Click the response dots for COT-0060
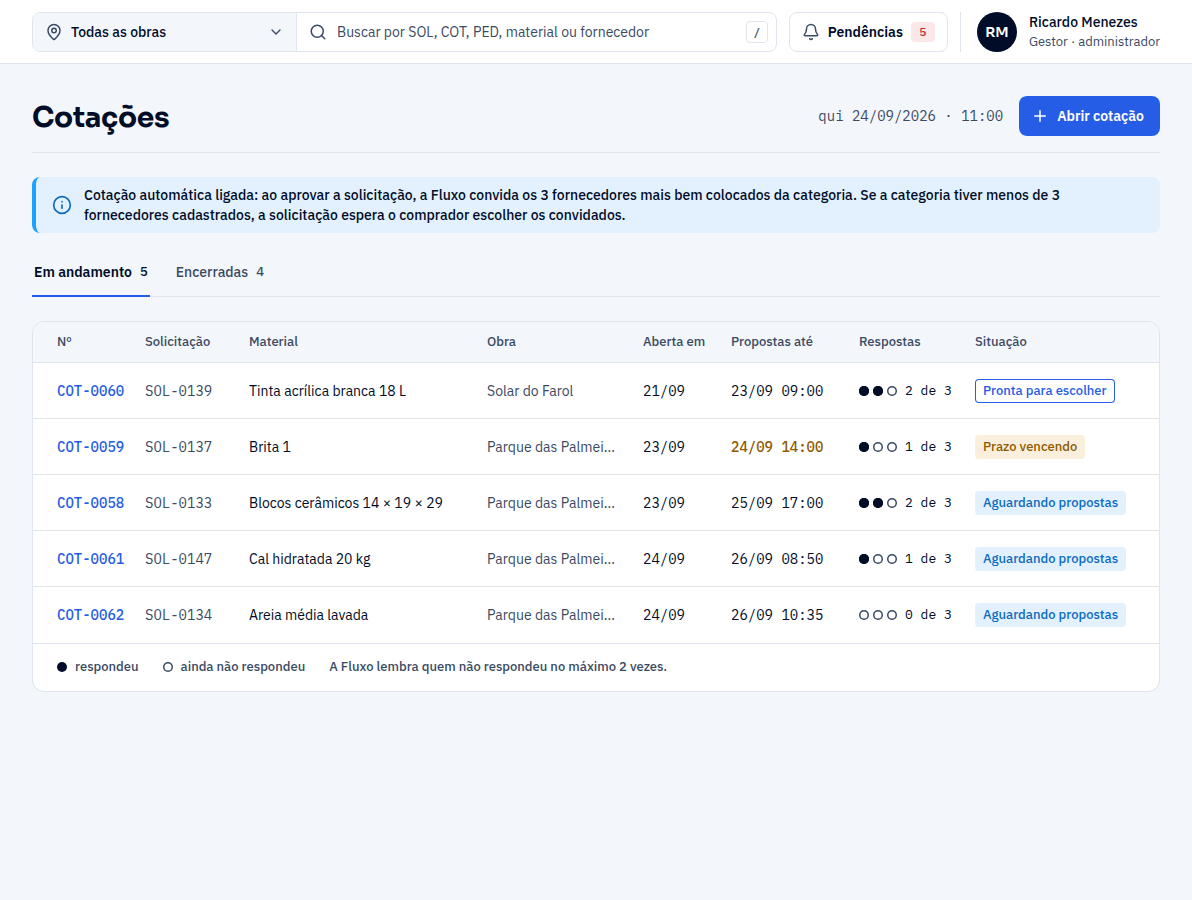1192x900 pixels. [x=877, y=391]
